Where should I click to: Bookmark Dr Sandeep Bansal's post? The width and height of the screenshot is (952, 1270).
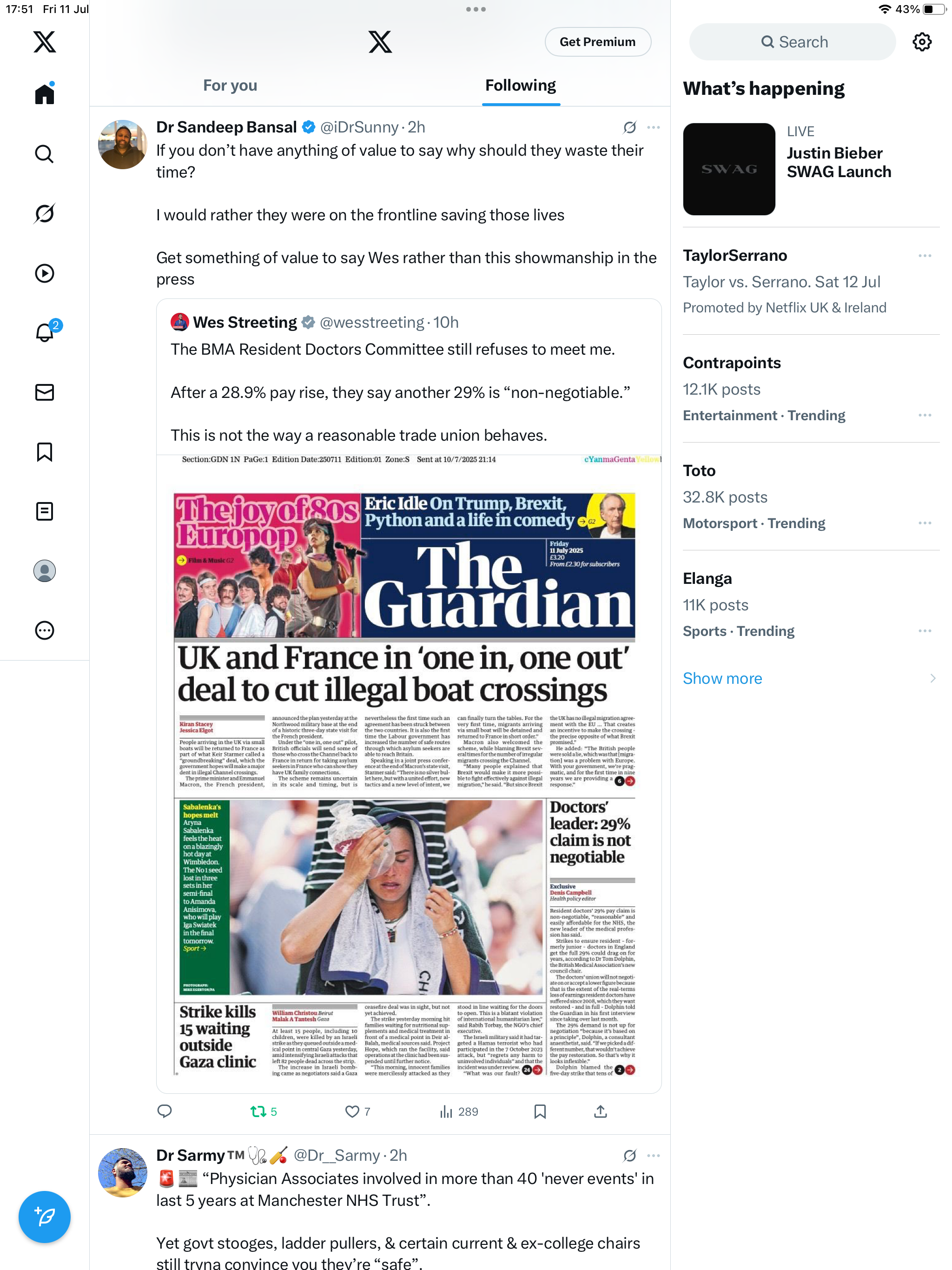pos(540,1111)
